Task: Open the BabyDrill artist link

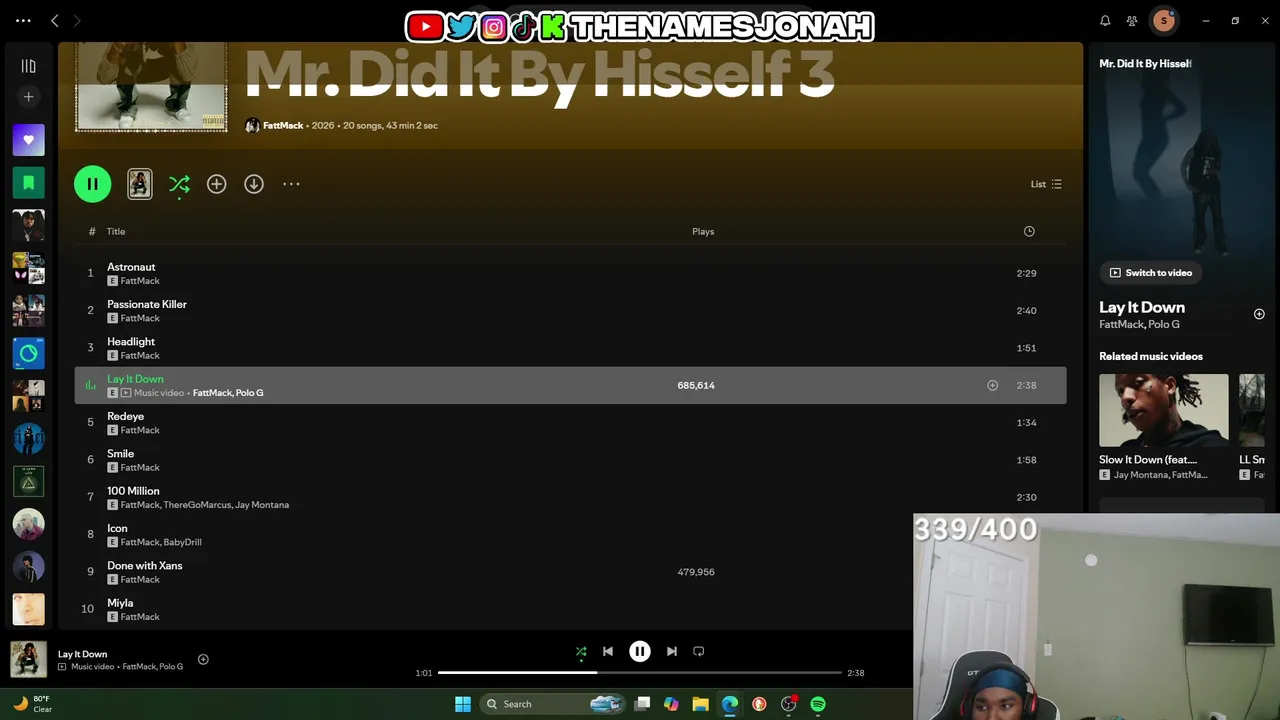Action: pyautogui.click(x=182, y=542)
